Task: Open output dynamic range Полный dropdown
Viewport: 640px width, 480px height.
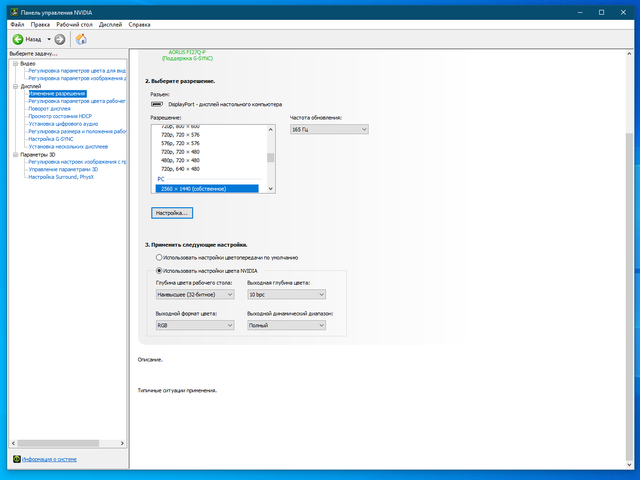Action: pos(287,325)
